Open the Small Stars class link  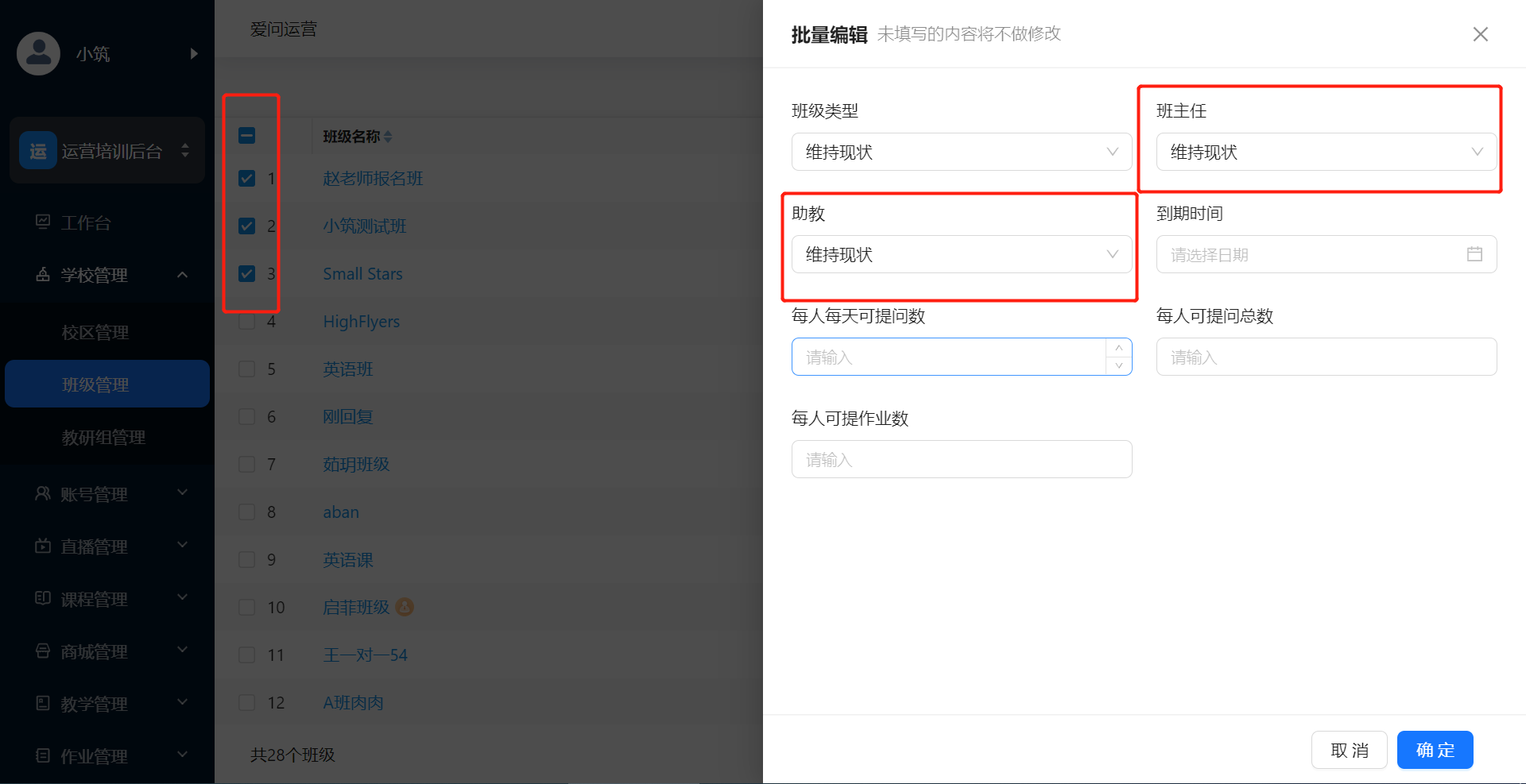tap(362, 273)
